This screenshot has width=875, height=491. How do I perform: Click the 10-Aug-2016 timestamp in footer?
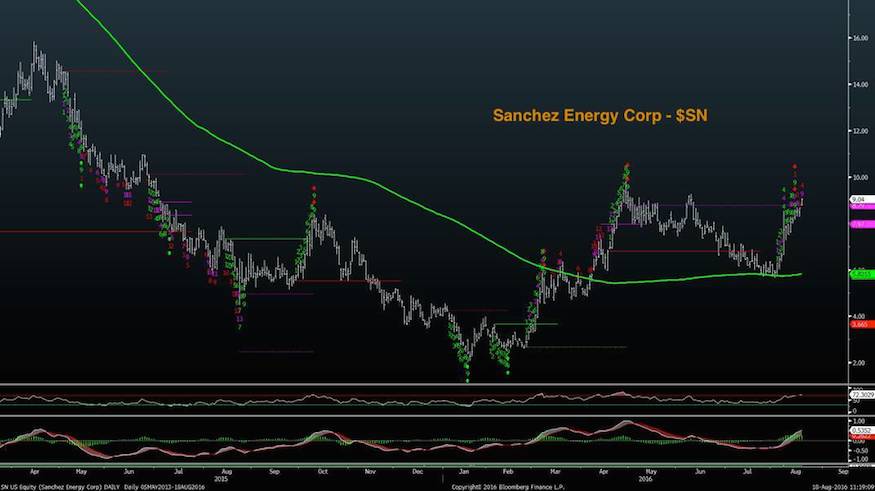coord(843,487)
